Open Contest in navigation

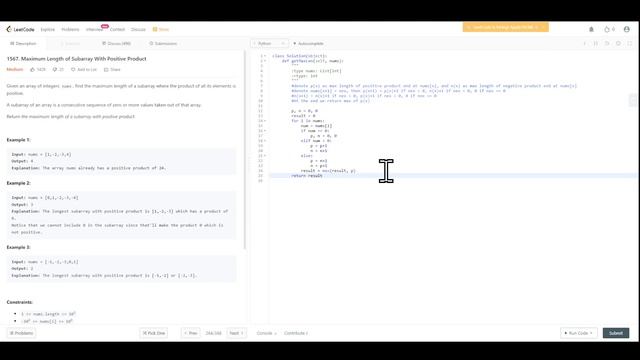click(x=117, y=29)
